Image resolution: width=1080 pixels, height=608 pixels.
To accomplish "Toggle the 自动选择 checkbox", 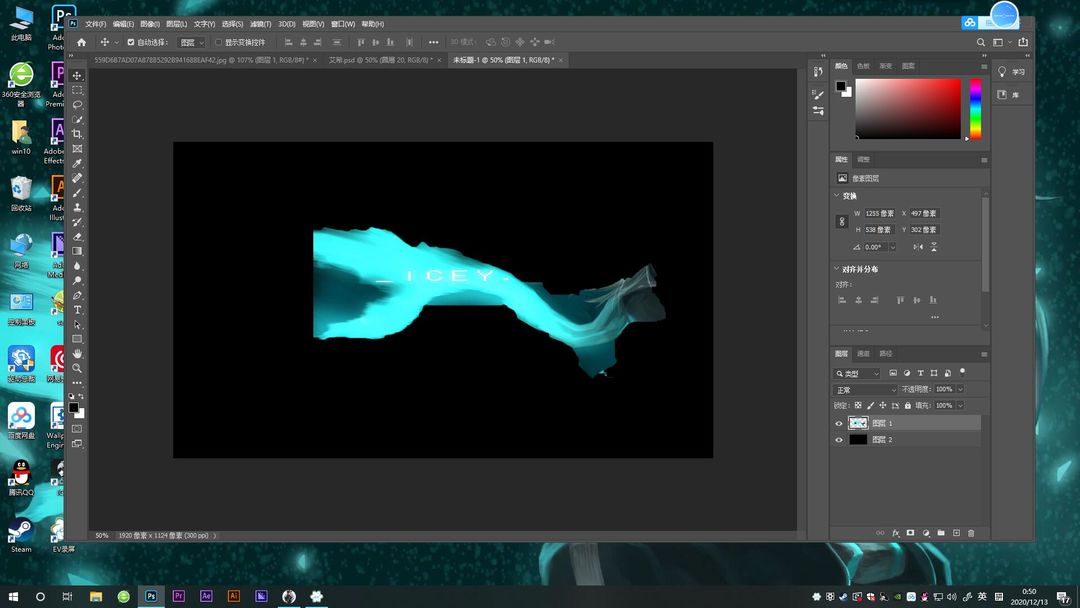I will pos(131,42).
